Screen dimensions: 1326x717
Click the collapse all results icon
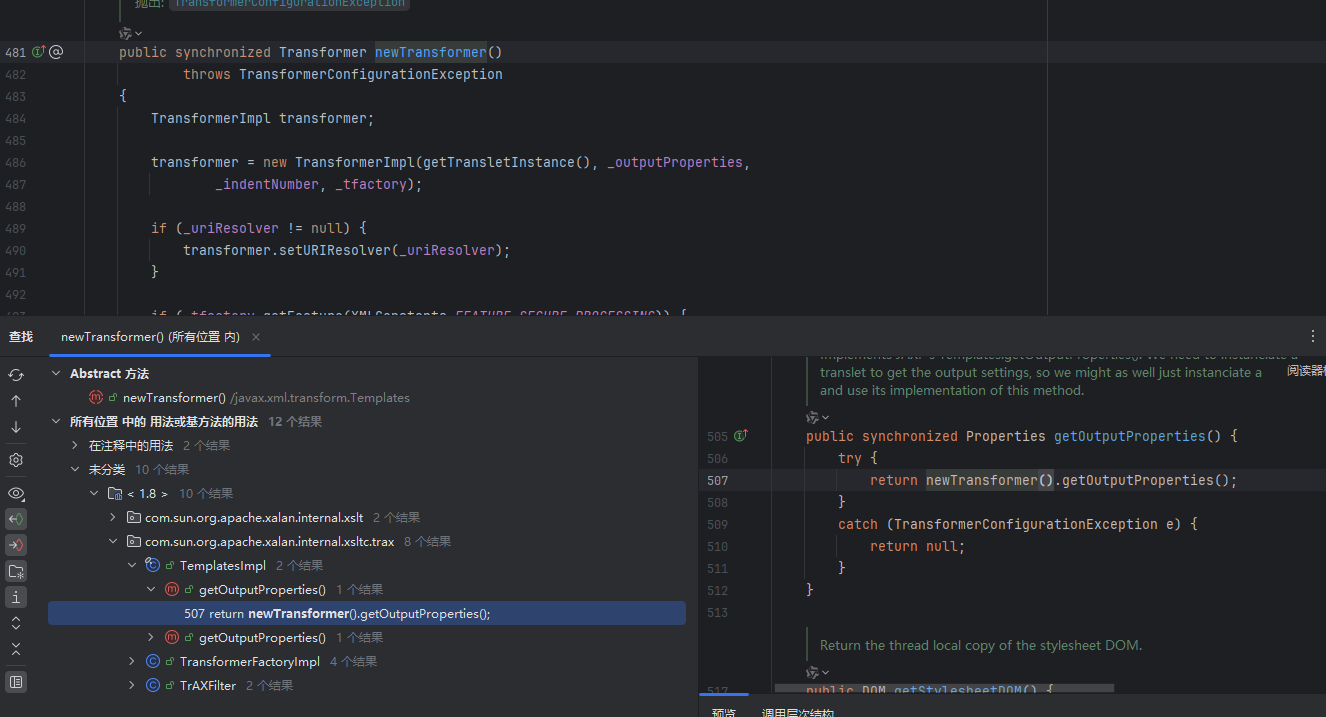point(16,649)
